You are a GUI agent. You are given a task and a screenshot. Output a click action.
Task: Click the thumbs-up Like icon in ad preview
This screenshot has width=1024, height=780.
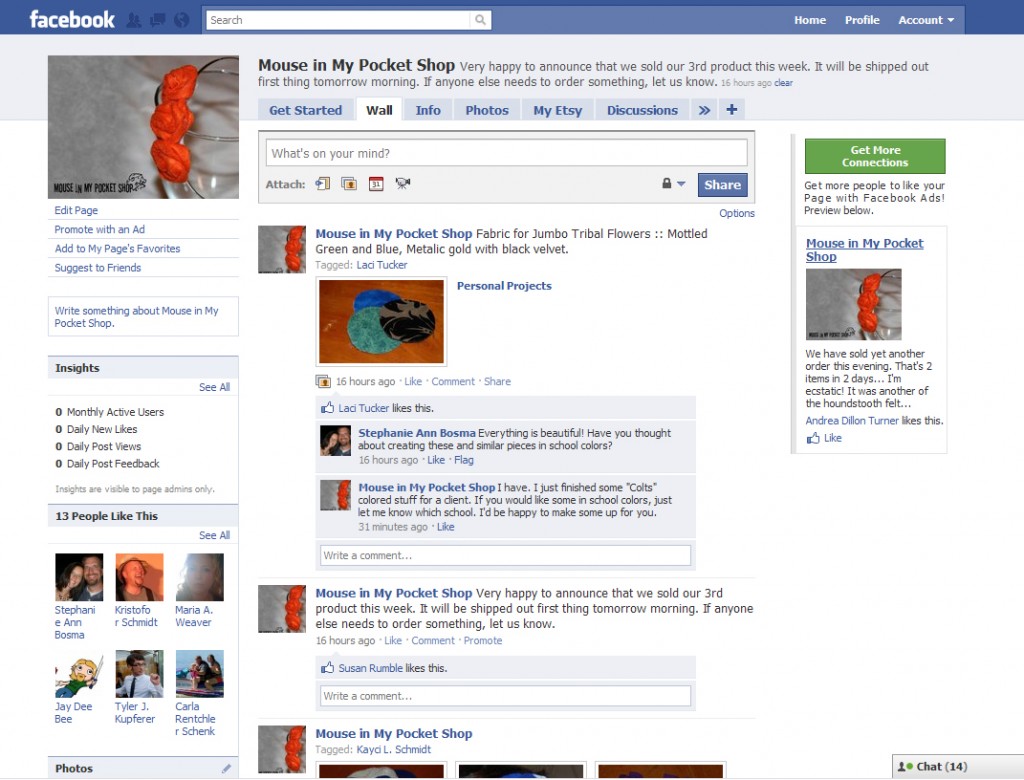tap(813, 438)
